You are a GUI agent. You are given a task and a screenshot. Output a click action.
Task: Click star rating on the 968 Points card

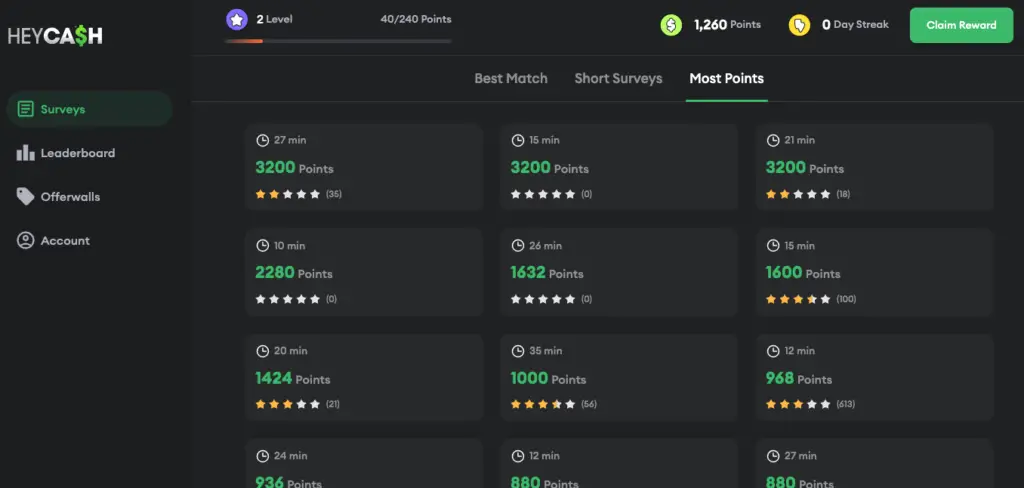point(798,404)
